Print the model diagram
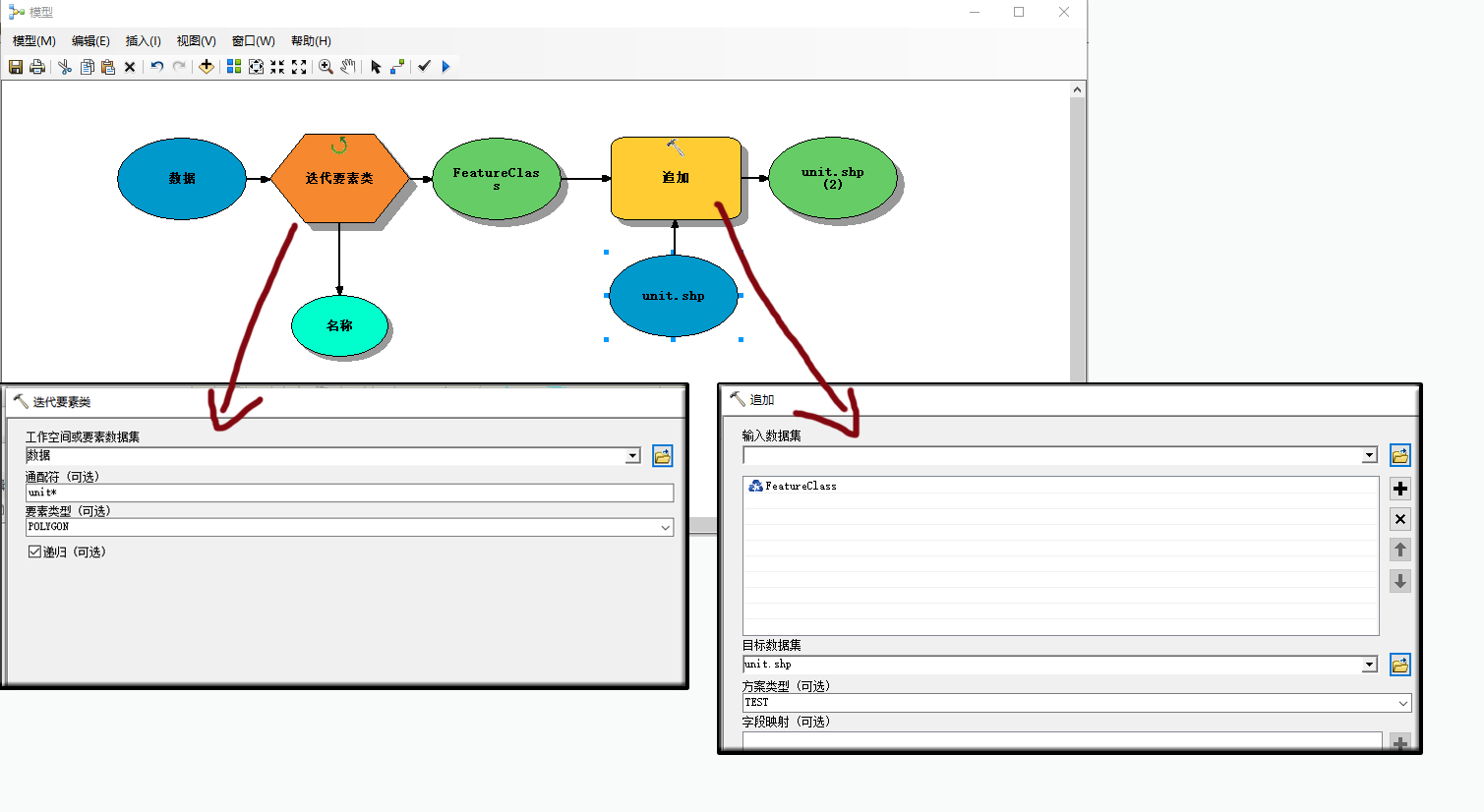1484x812 pixels. pos(37,67)
